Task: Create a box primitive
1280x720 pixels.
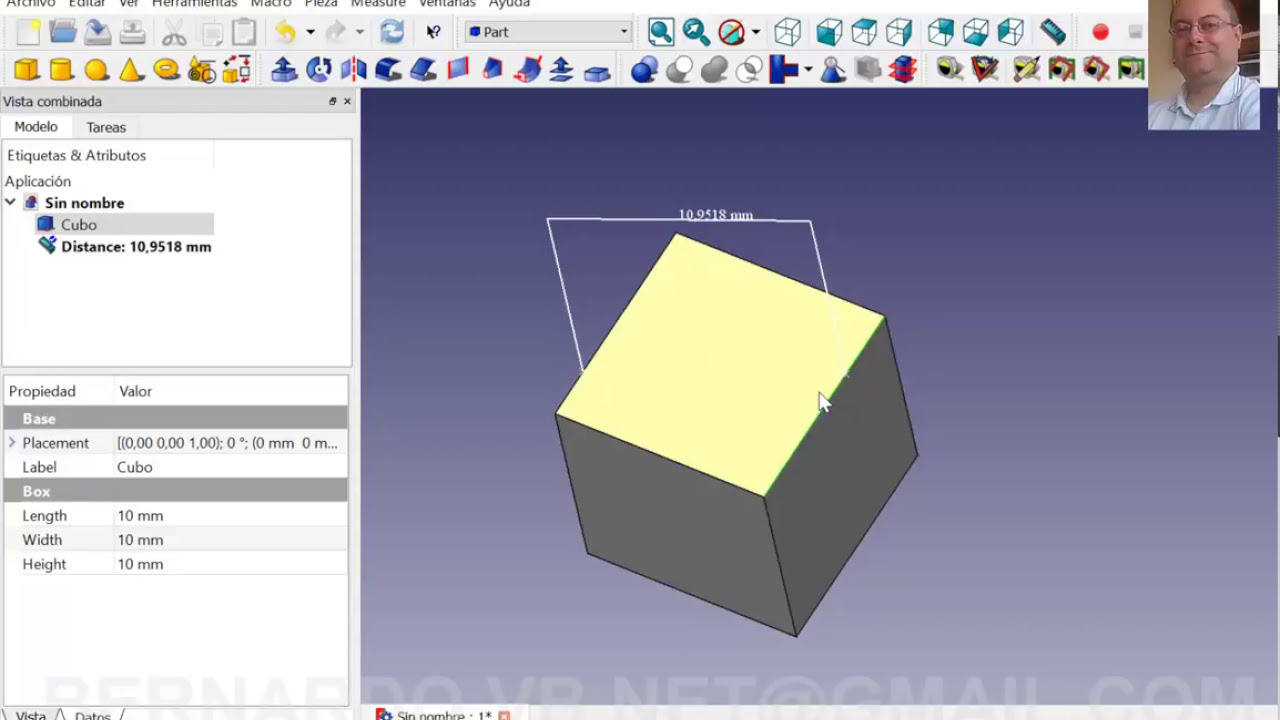Action: tap(27, 69)
